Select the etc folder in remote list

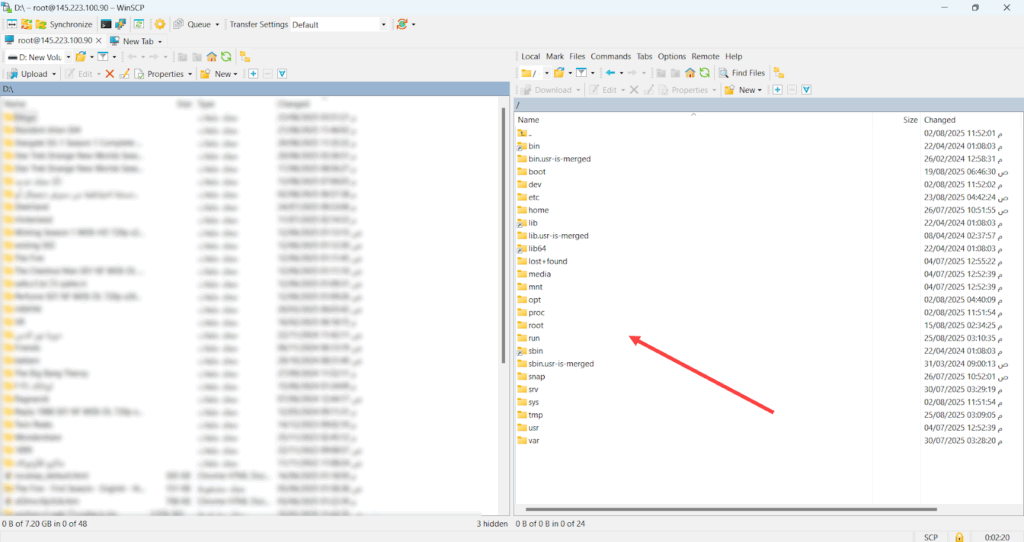tap(534, 197)
